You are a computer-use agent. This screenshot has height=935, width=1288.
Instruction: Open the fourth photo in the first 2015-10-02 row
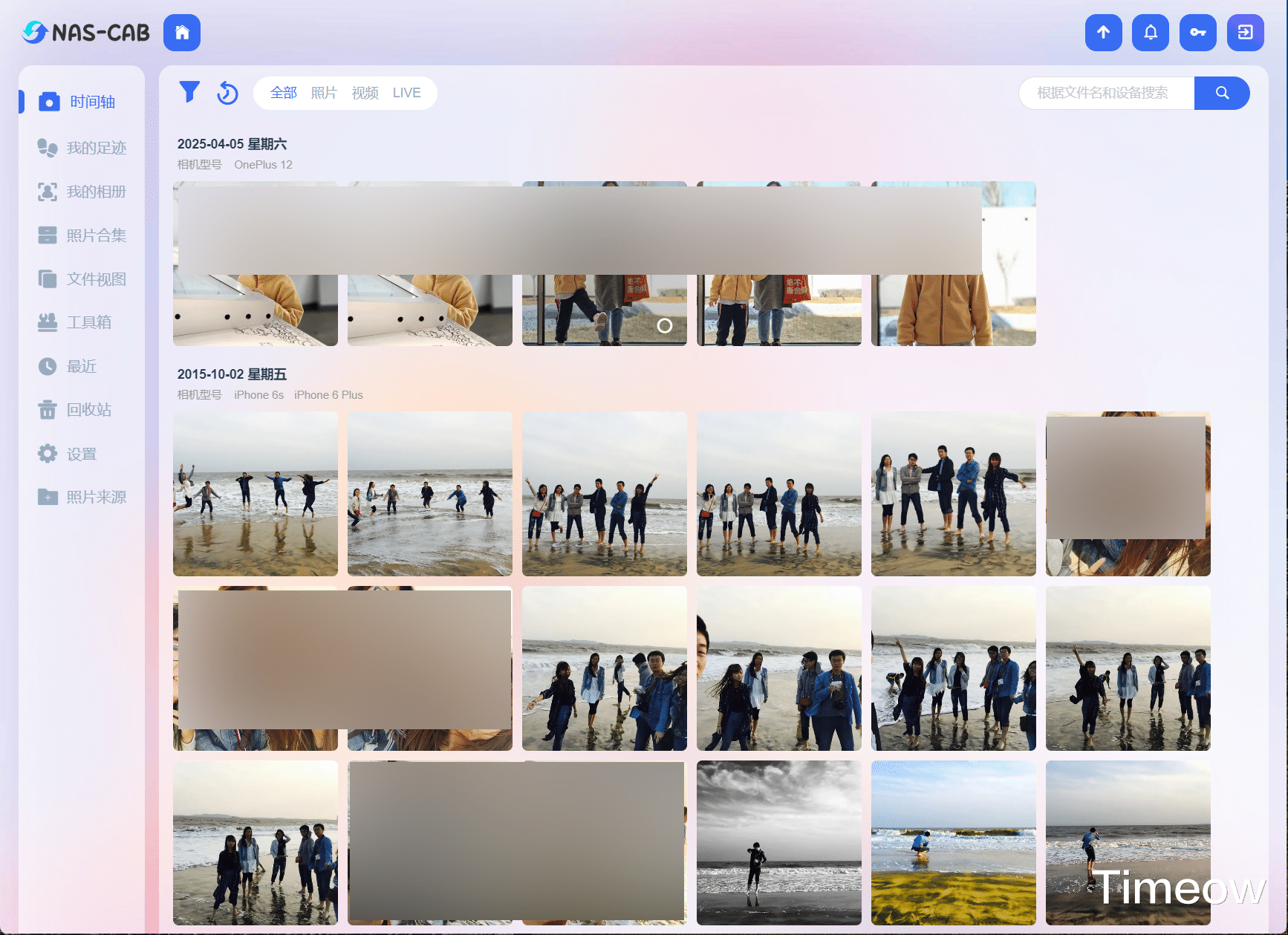pyautogui.click(x=779, y=494)
